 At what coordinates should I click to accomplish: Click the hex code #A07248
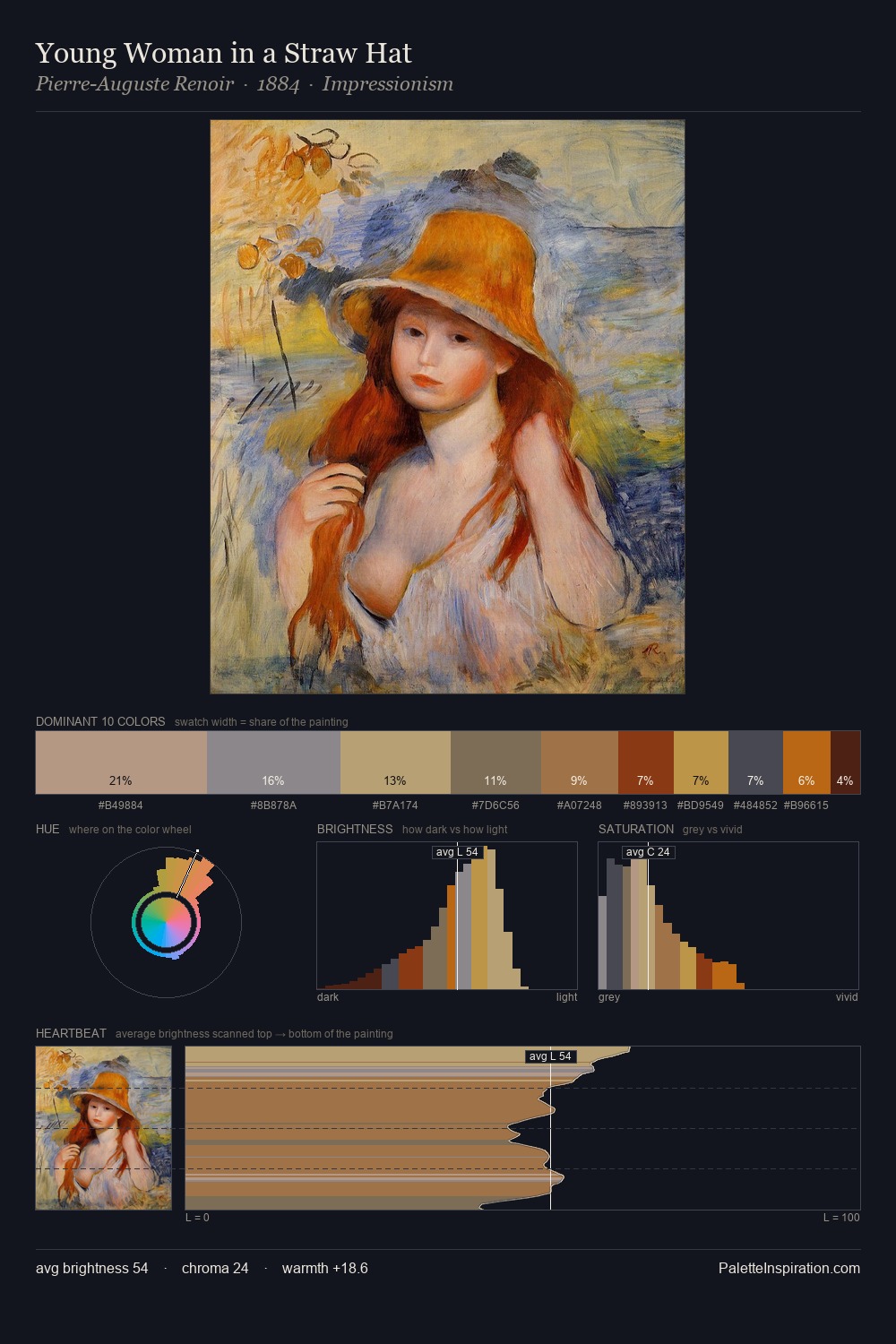point(580,806)
